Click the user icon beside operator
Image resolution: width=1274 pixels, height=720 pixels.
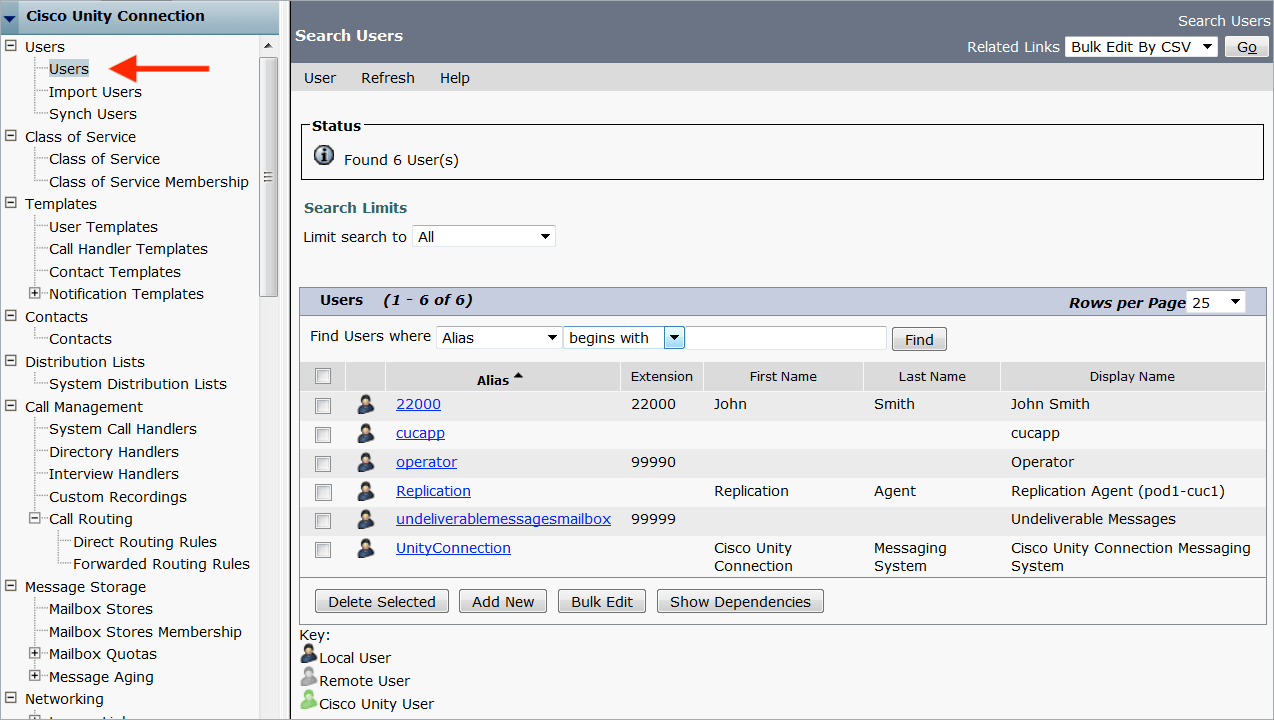tap(366, 462)
